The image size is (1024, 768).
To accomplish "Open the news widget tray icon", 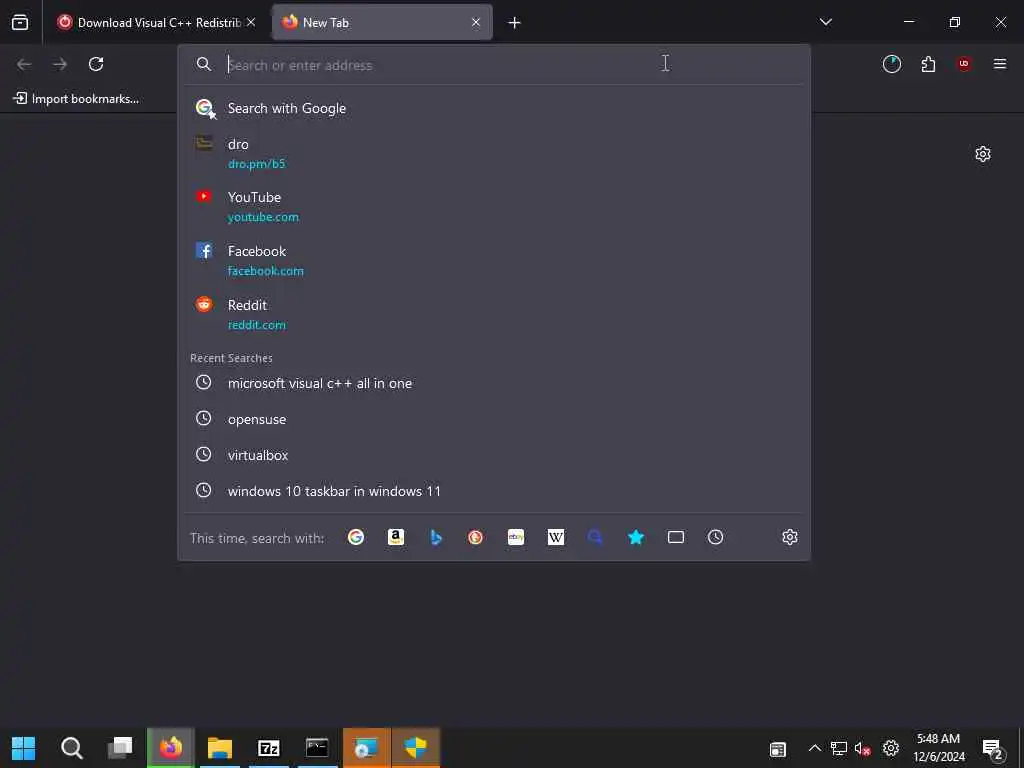I will point(777,749).
